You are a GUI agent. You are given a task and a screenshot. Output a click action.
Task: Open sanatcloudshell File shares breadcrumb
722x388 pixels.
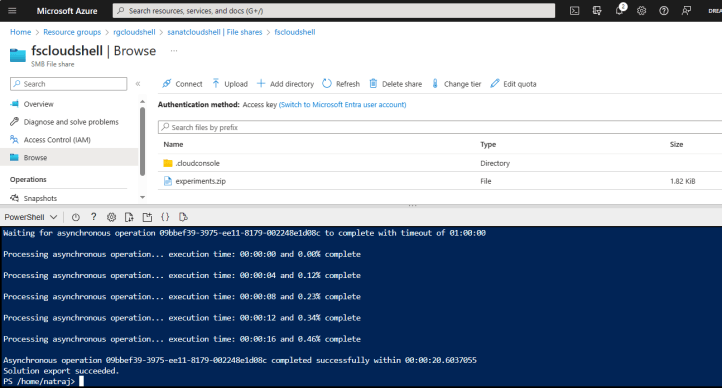pos(215,32)
